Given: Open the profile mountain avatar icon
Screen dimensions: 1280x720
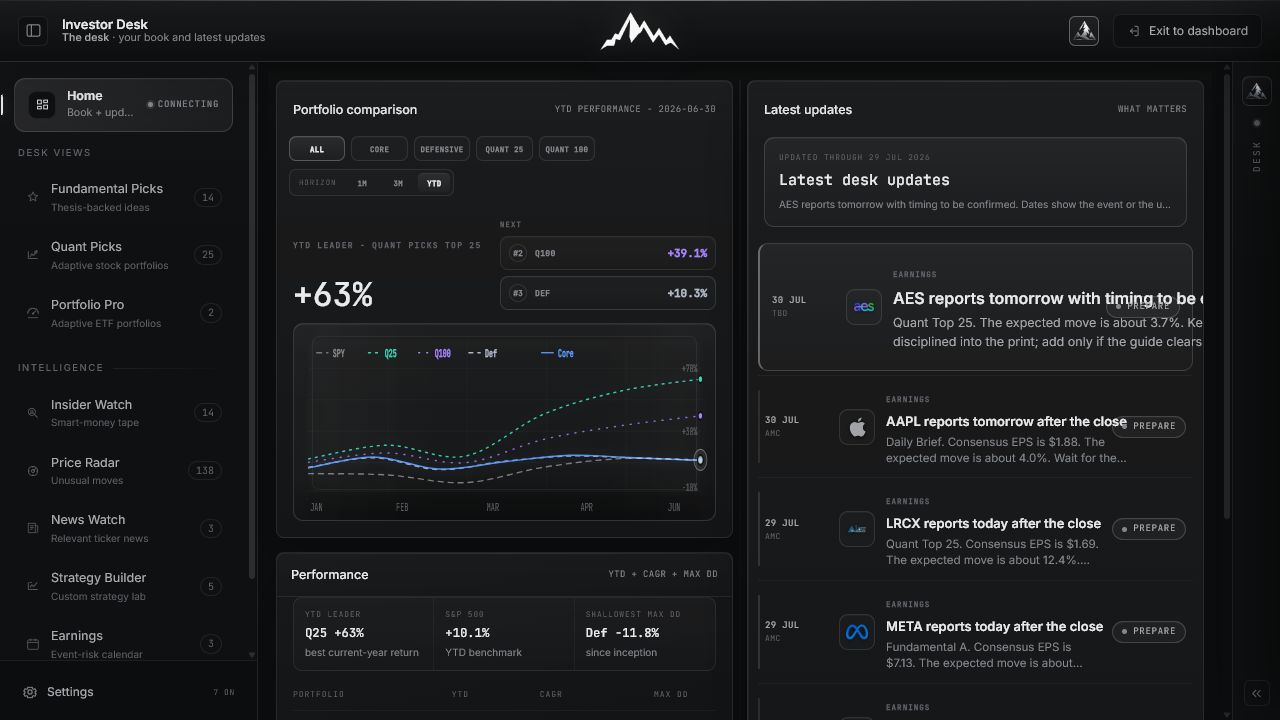Looking at the screenshot, I should tap(1084, 31).
